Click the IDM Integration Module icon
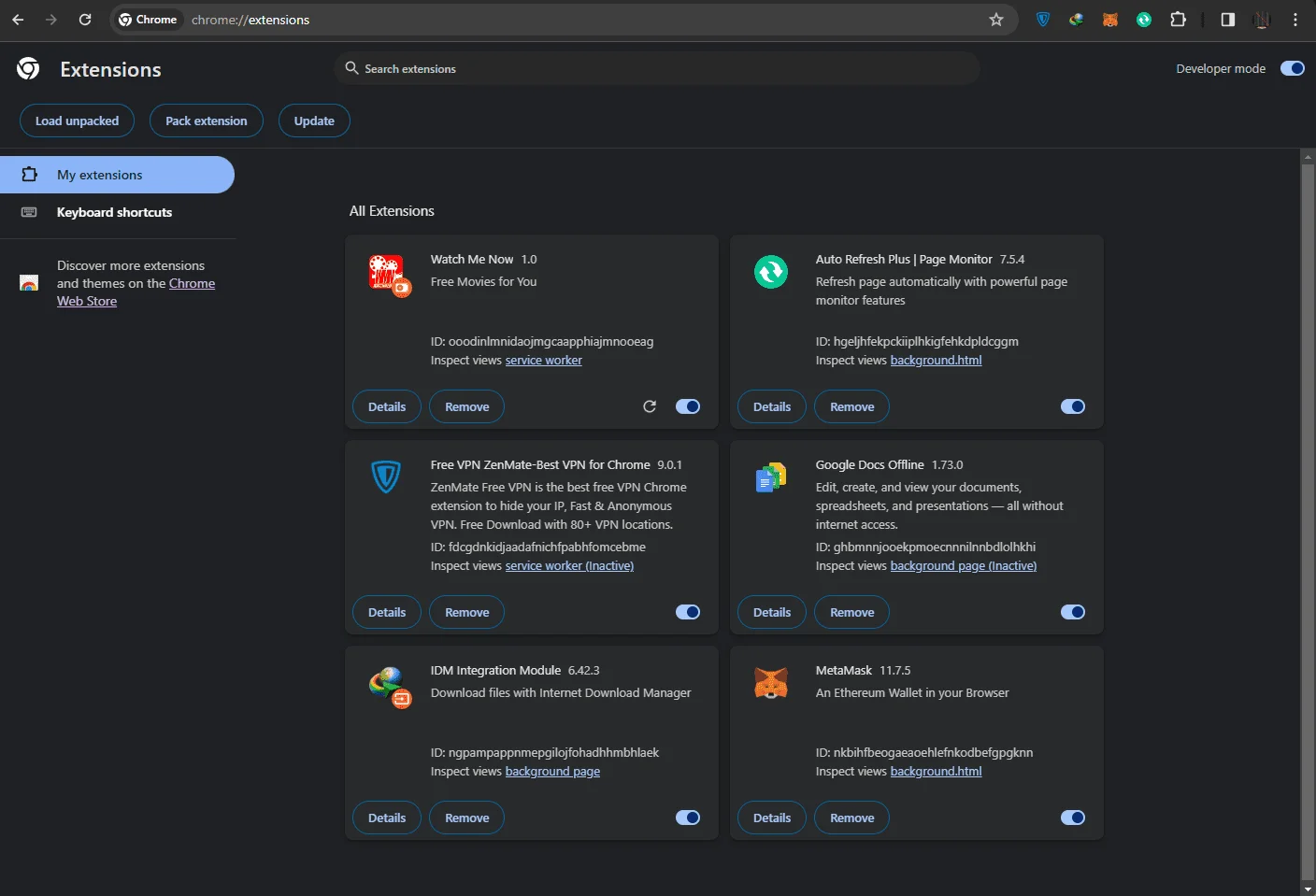This screenshot has width=1316, height=896. tap(390, 687)
